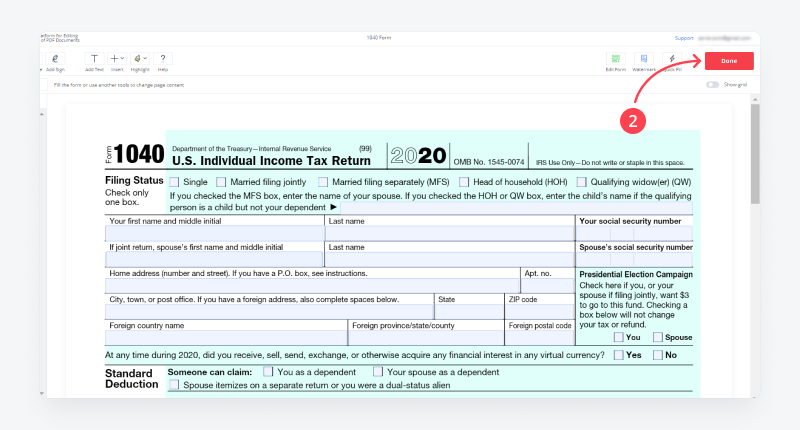Click the Apt. no. input field

(547, 286)
